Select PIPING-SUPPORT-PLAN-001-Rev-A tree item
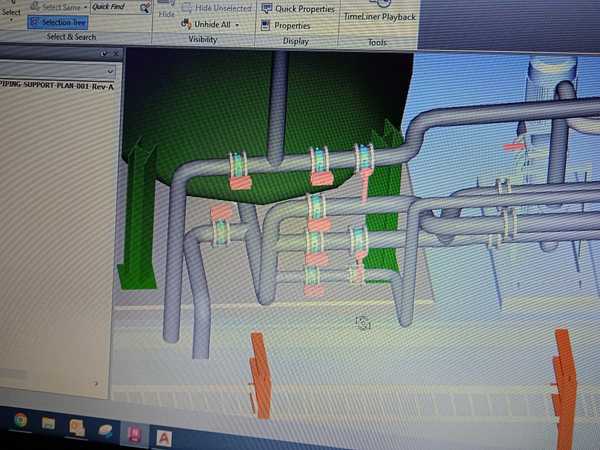Viewport: 600px width, 450px height. point(57,85)
